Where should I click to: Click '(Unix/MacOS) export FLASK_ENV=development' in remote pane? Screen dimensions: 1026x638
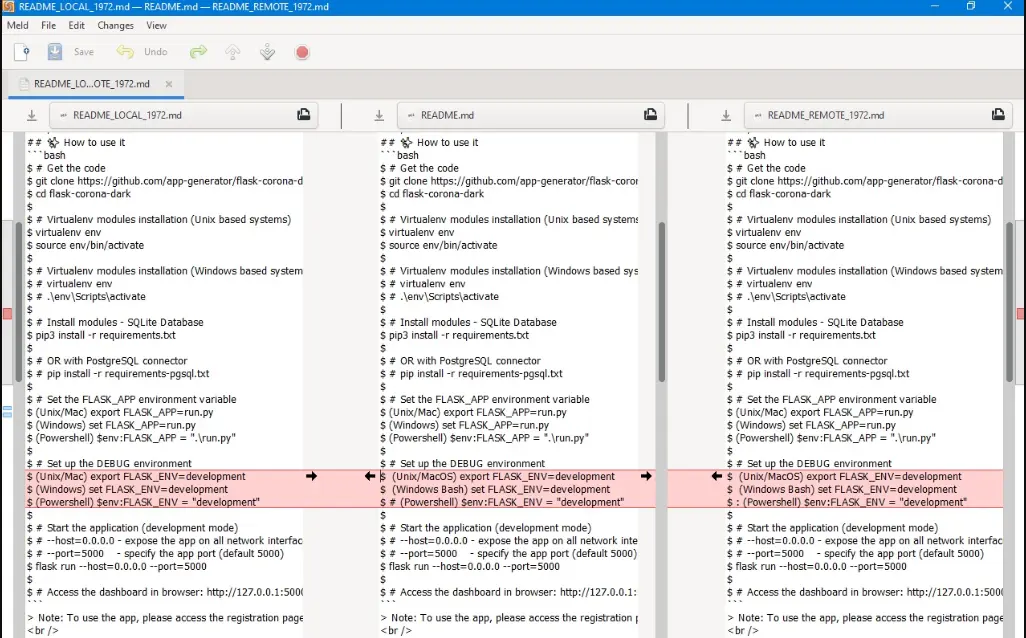tap(850, 476)
